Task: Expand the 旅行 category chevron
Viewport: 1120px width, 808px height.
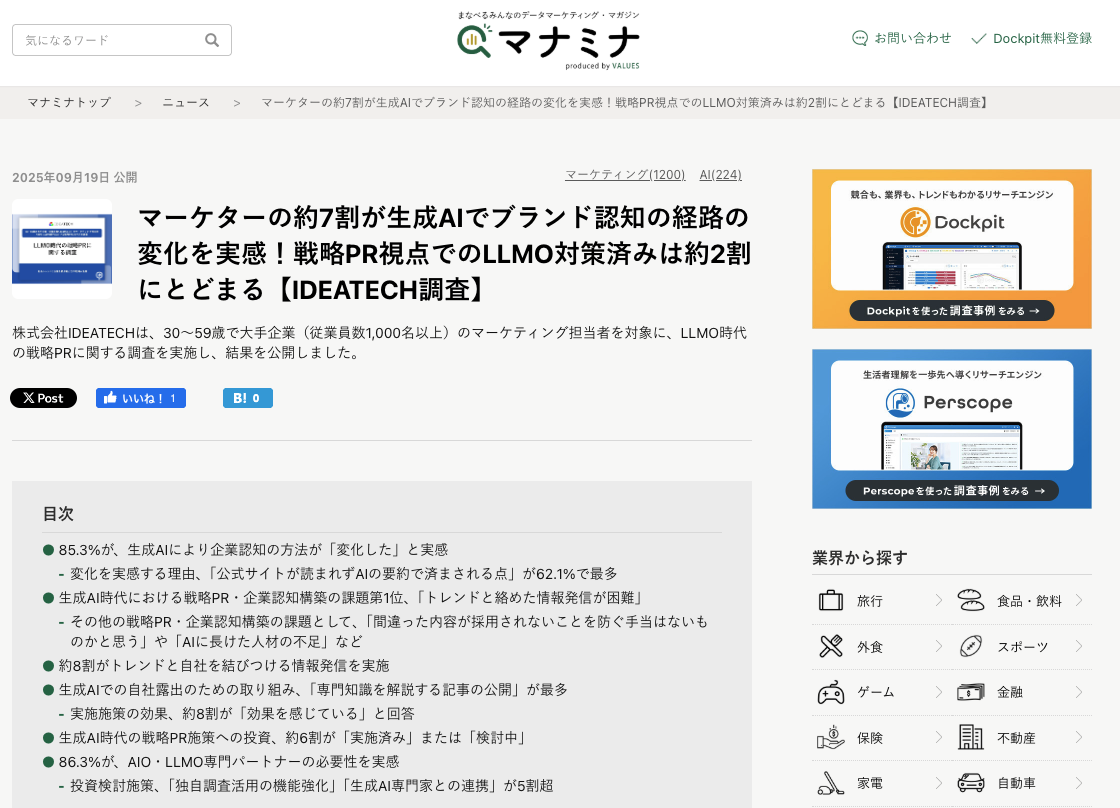Action: pyautogui.click(x=939, y=601)
